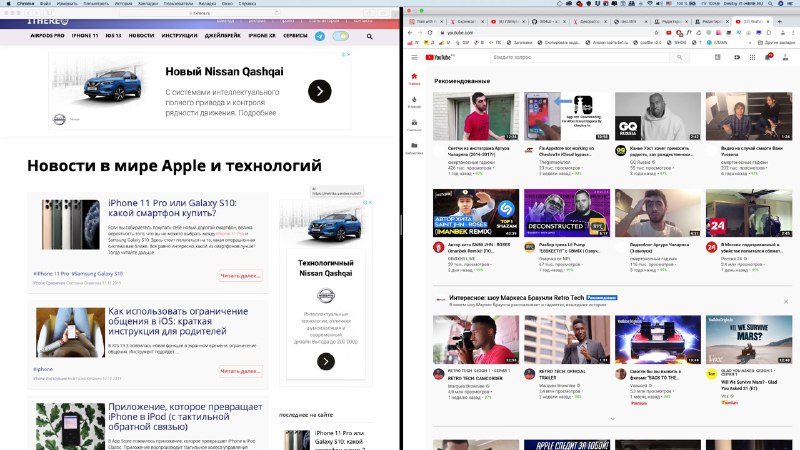Click Читать далее under iPhone 11 Pro article
Screen dimensions: 800x450
coord(240,276)
